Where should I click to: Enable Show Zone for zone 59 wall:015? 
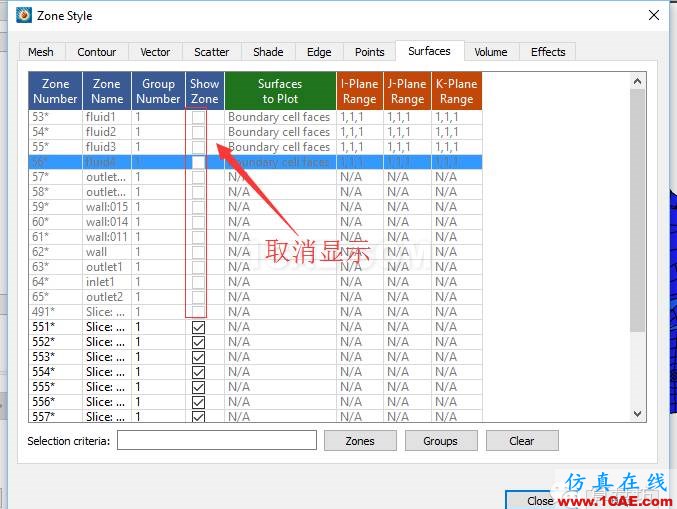pyautogui.click(x=198, y=207)
